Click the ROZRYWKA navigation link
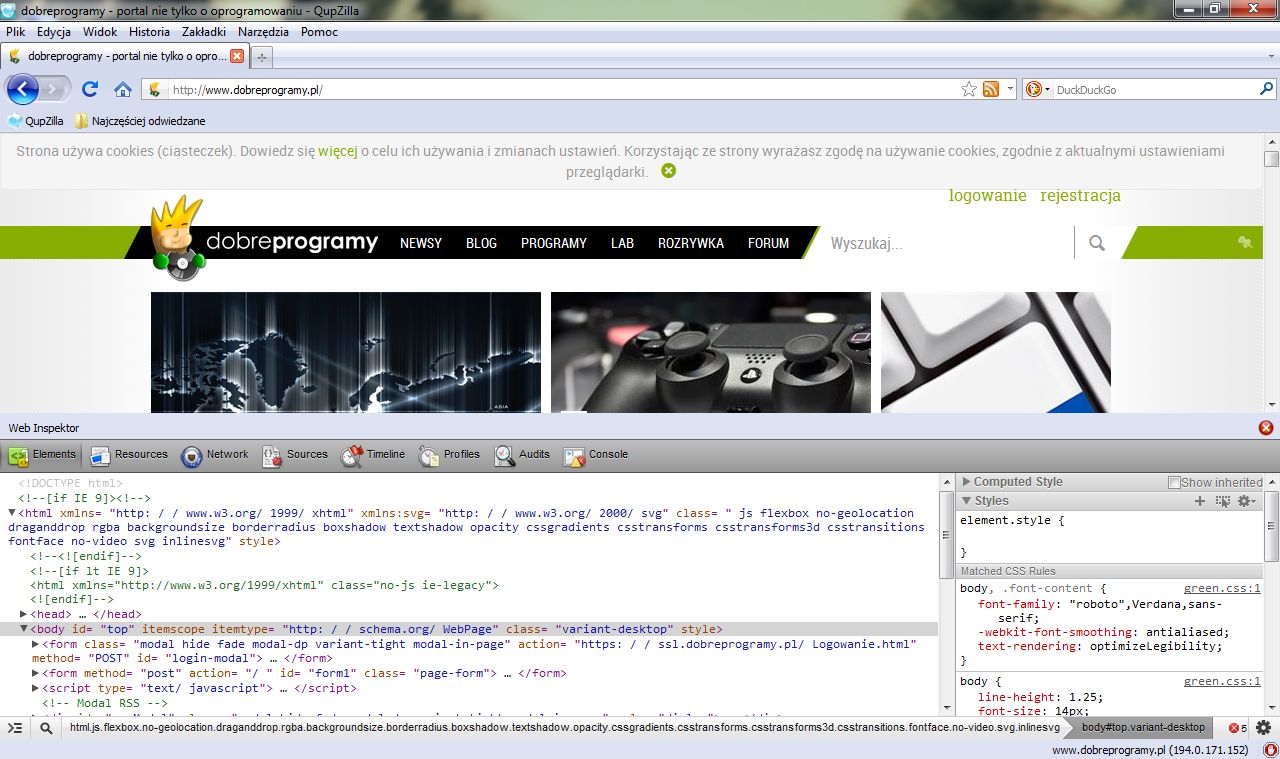This screenshot has width=1280, height=759. pos(691,243)
